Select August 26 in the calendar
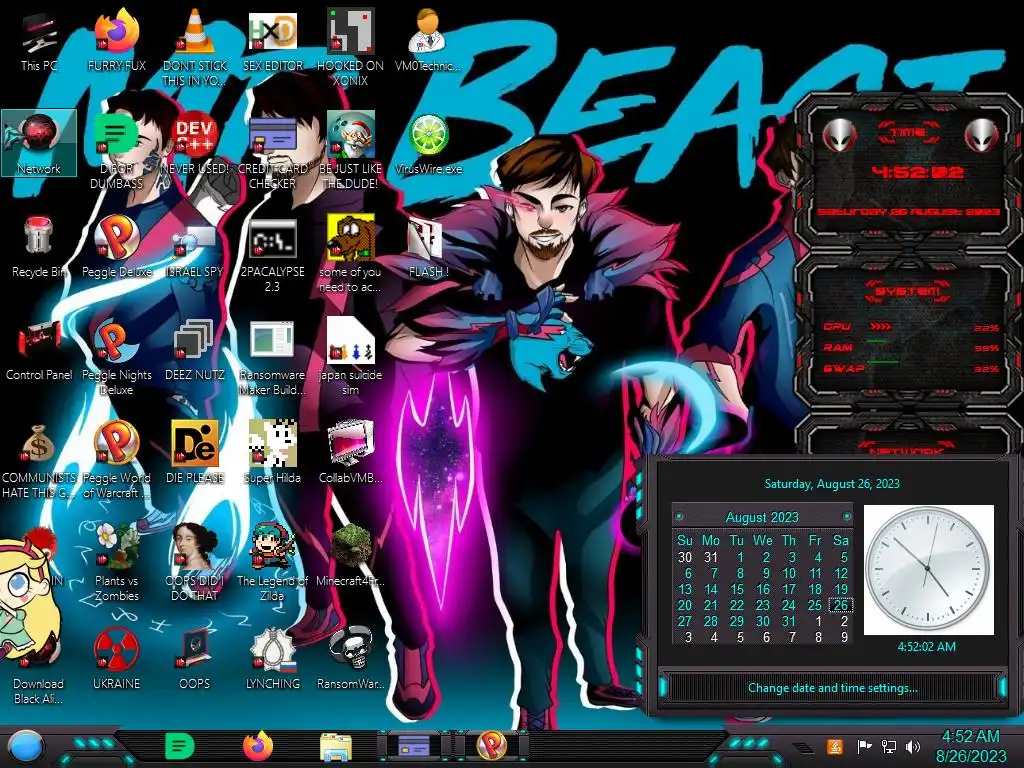 [x=840, y=605]
